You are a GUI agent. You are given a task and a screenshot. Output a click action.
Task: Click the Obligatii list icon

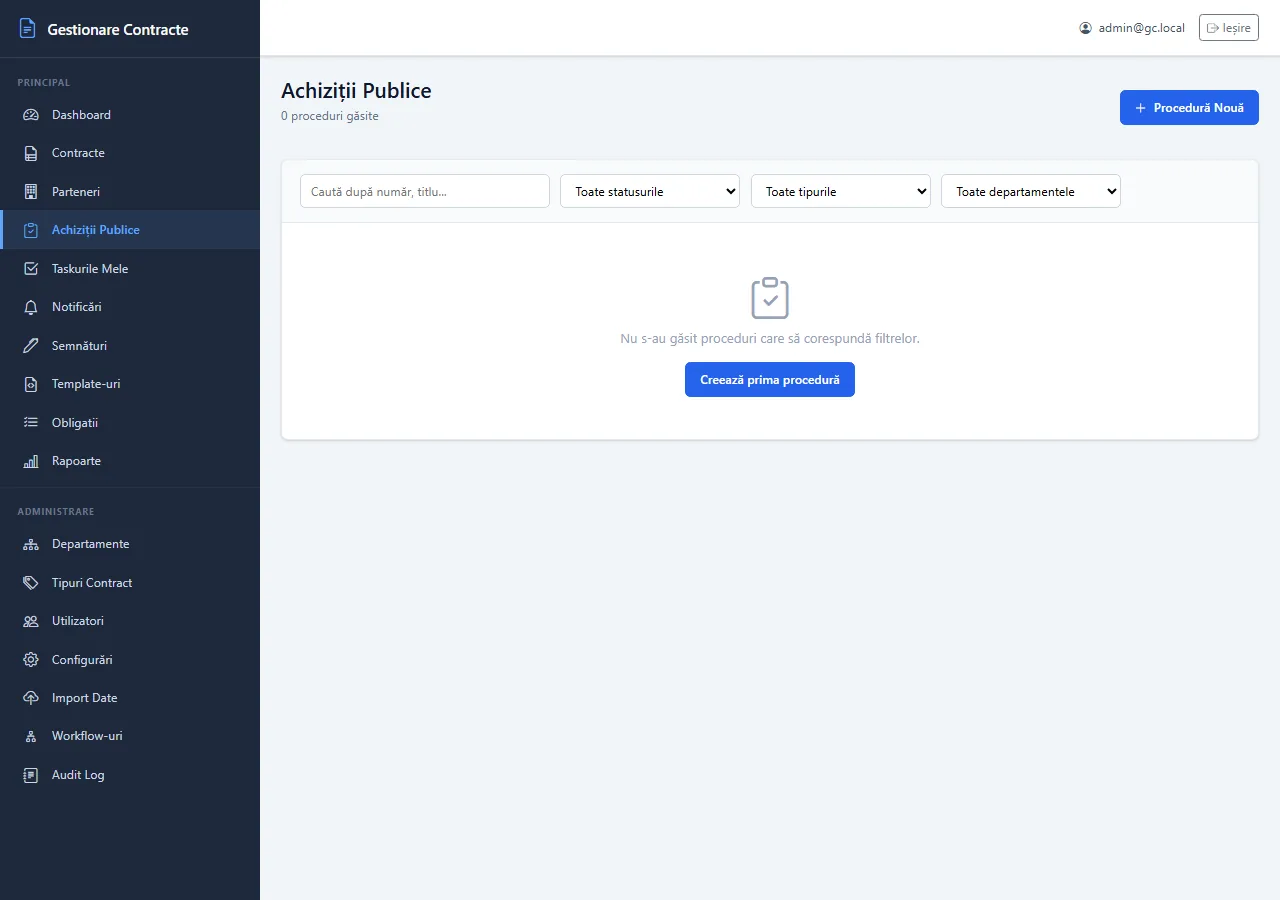[31, 422]
